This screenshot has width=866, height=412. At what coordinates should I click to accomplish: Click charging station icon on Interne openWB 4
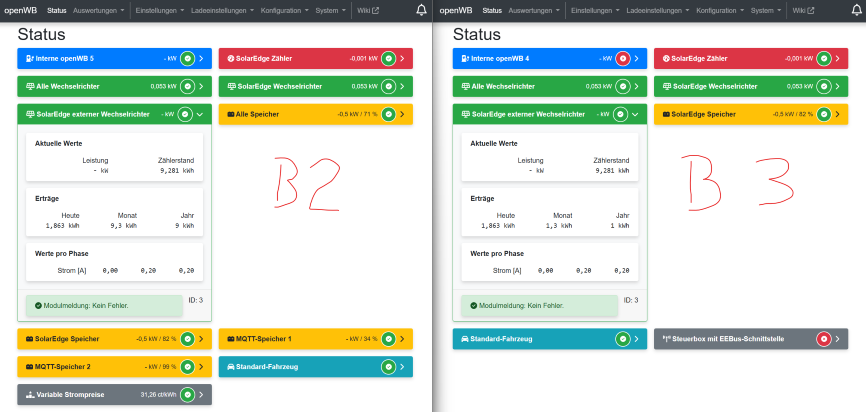465,59
